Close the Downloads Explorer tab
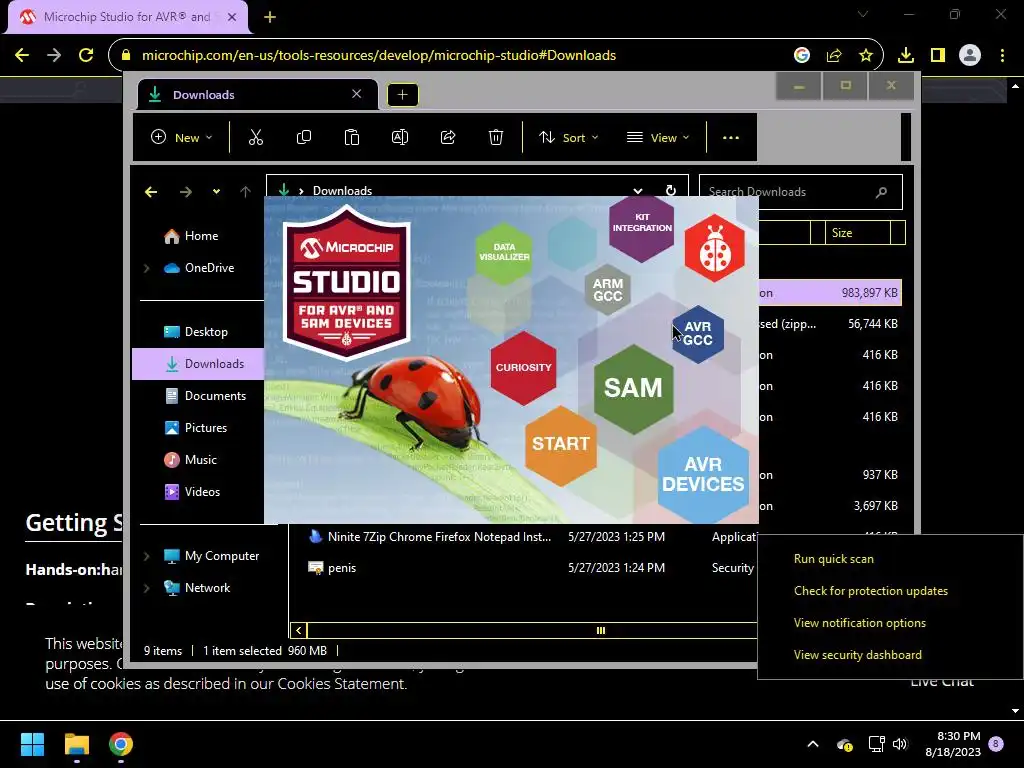The width and height of the screenshot is (1024, 768). click(x=357, y=94)
